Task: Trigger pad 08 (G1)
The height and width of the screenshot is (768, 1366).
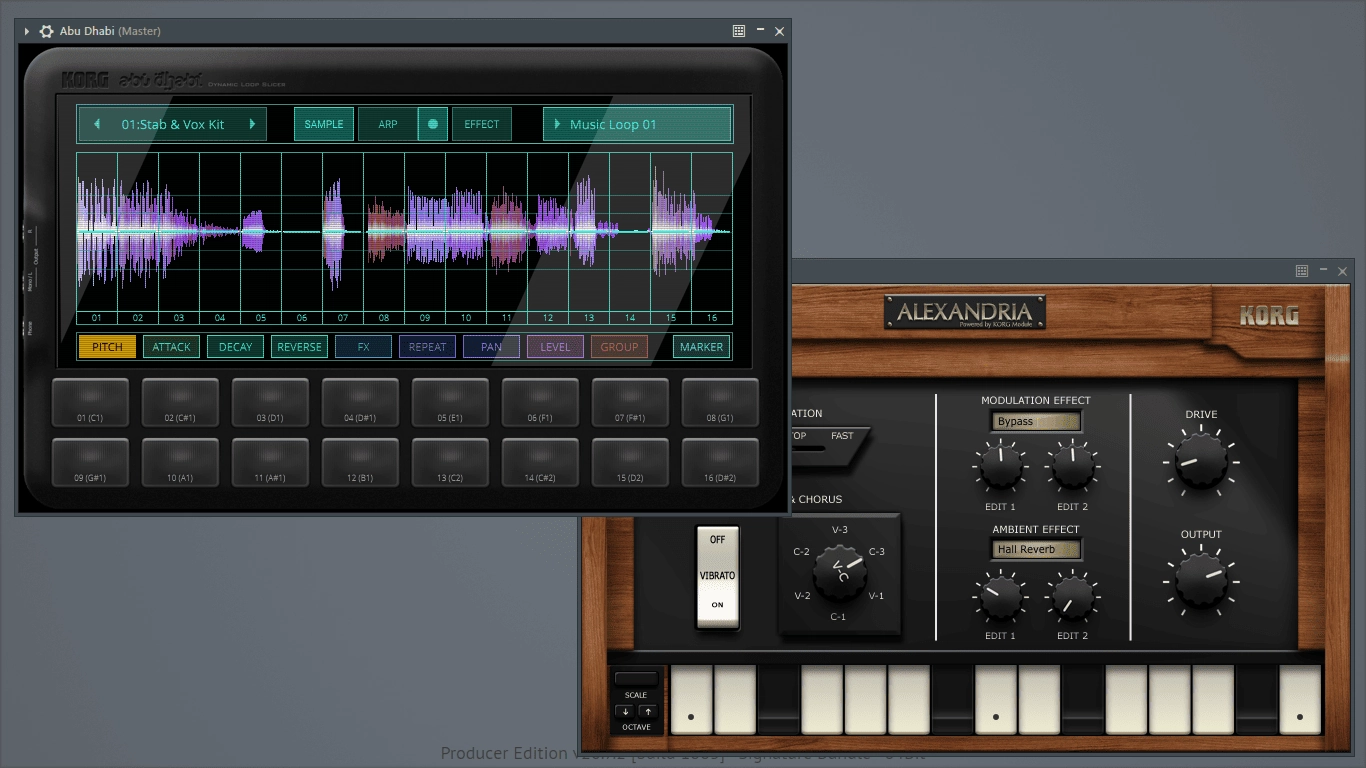Action: pos(720,402)
